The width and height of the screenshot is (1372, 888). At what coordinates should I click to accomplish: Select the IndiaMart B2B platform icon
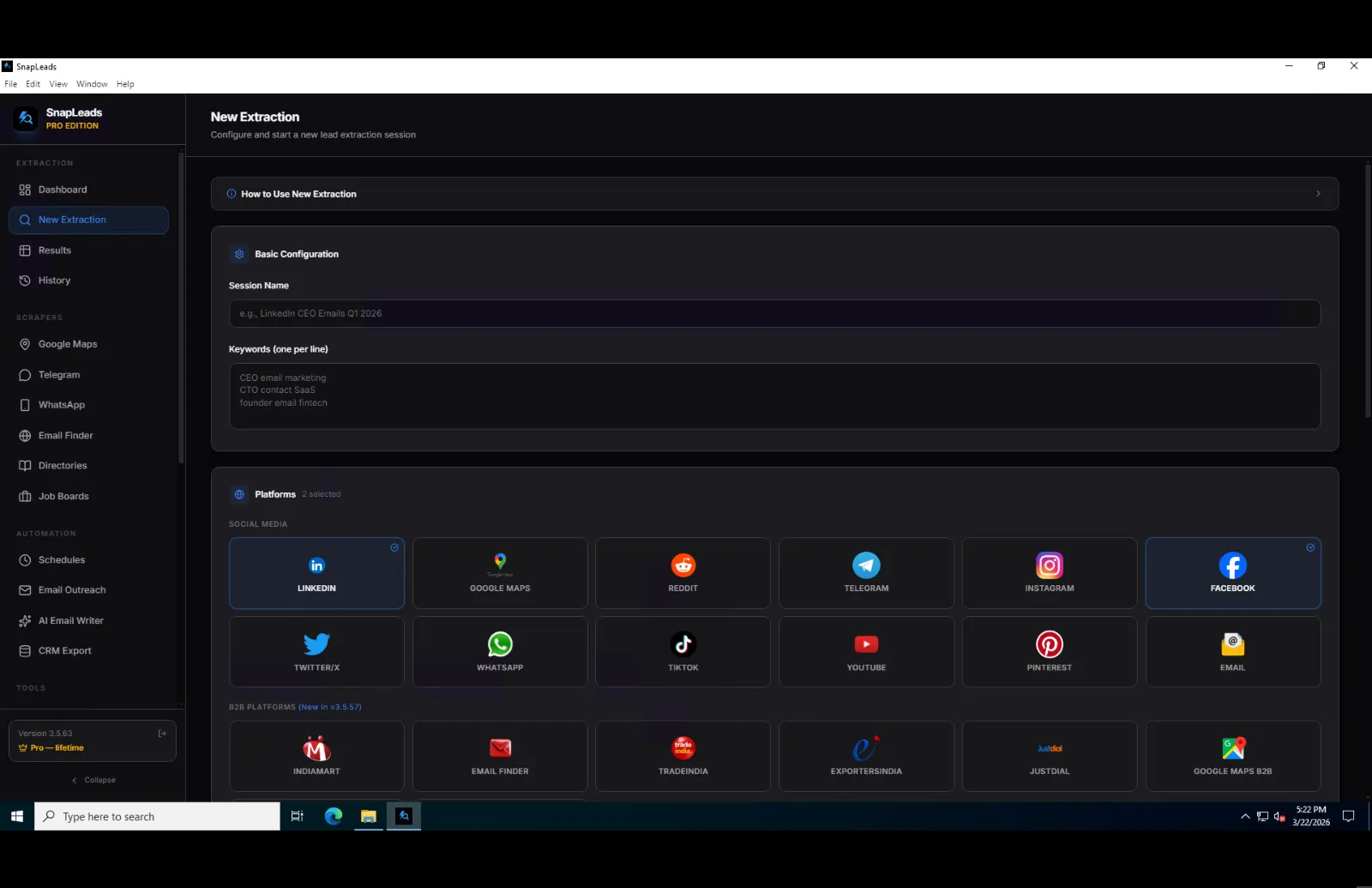[316, 749]
